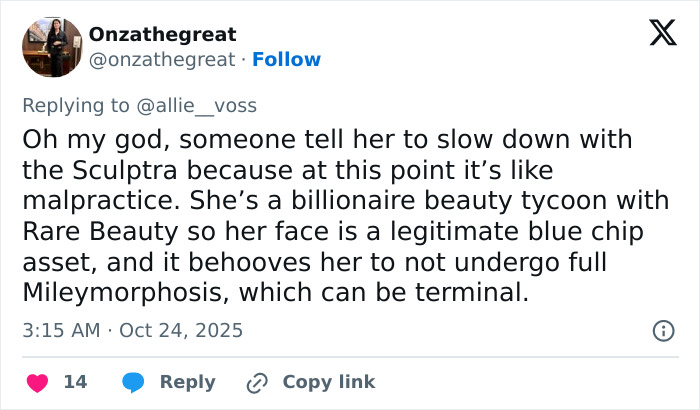Click the 3:15 AM timestamp
Screen dimensions: 700x410
59,330
